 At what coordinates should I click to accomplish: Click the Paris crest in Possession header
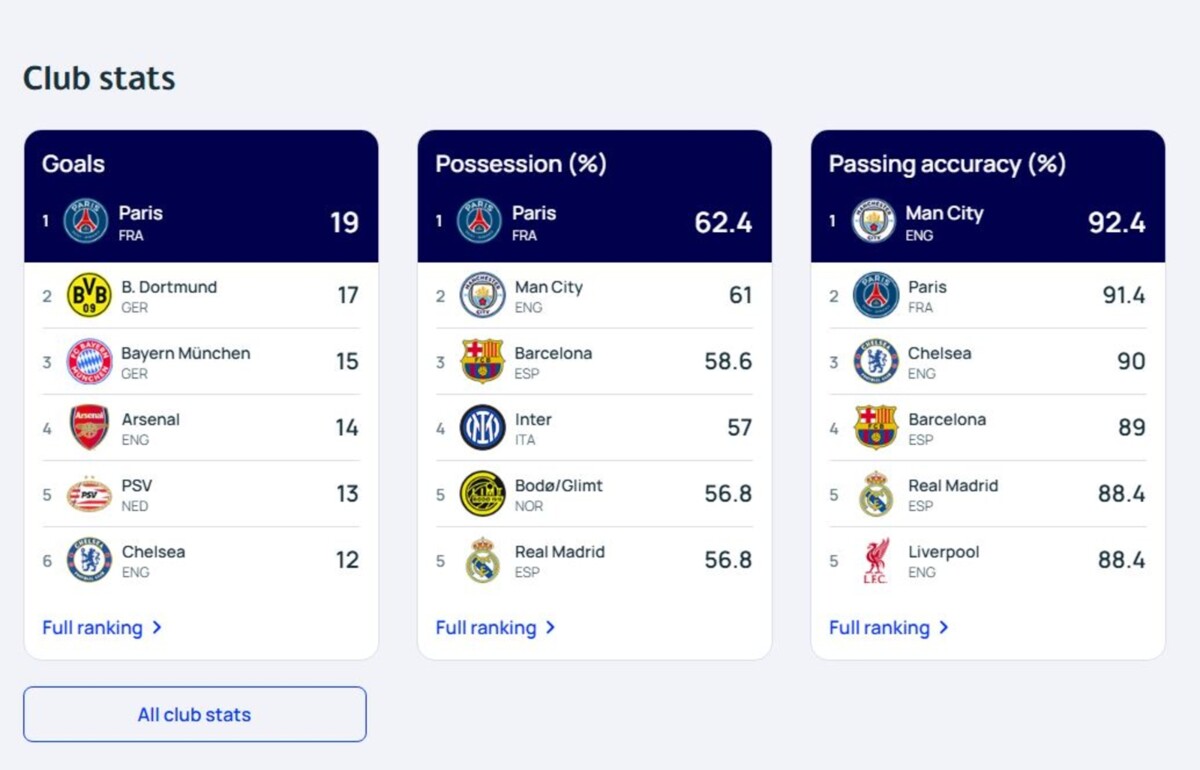[479, 221]
